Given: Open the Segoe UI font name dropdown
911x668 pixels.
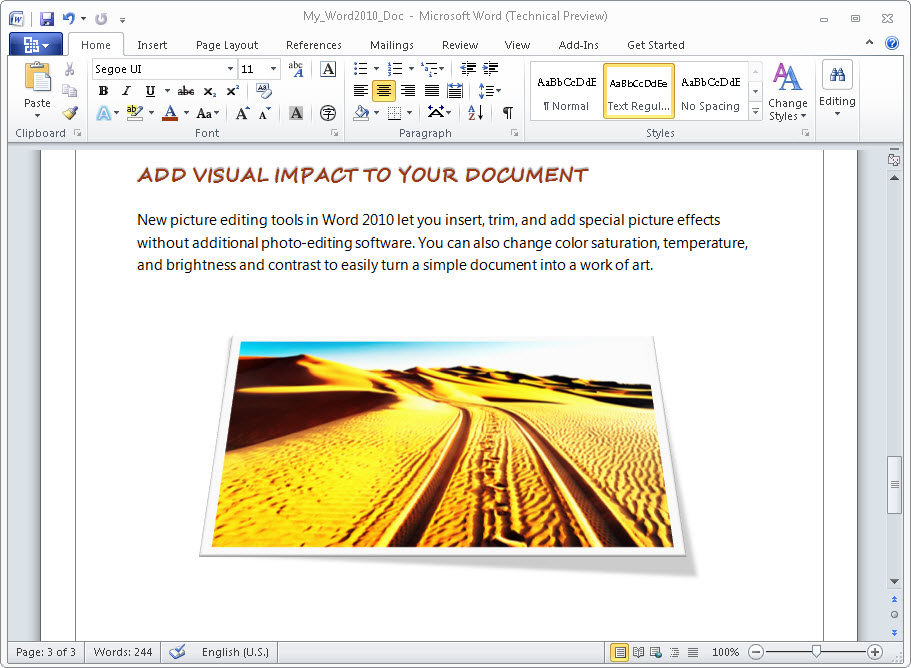Looking at the screenshot, I should (230, 69).
